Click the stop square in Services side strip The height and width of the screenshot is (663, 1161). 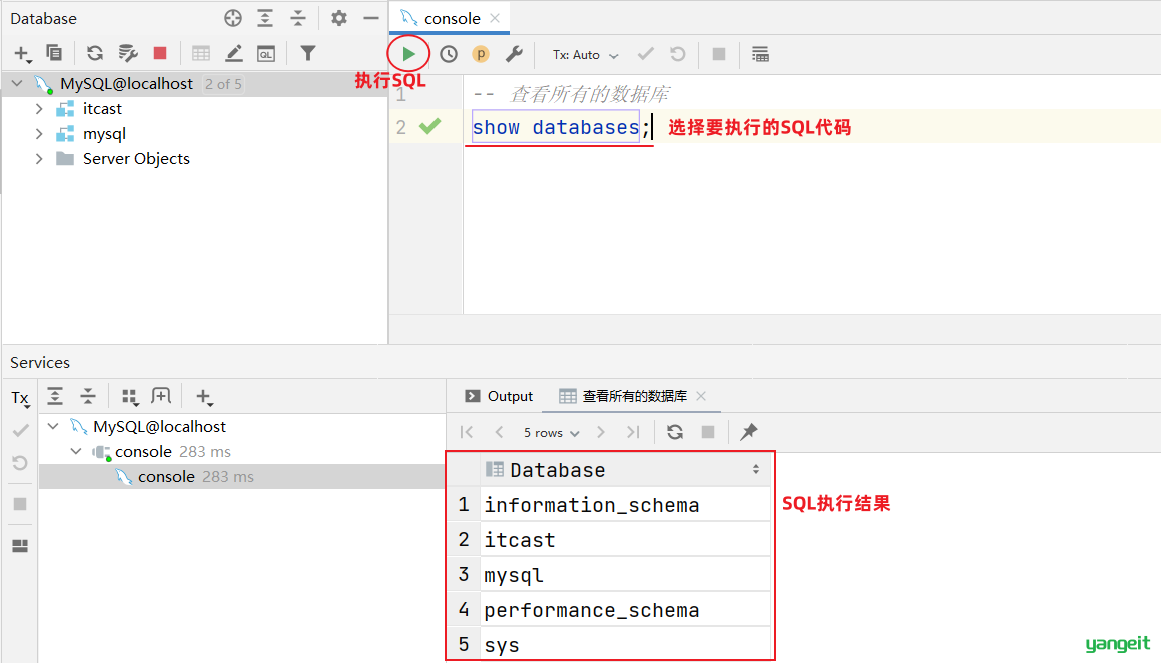[x=20, y=504]
